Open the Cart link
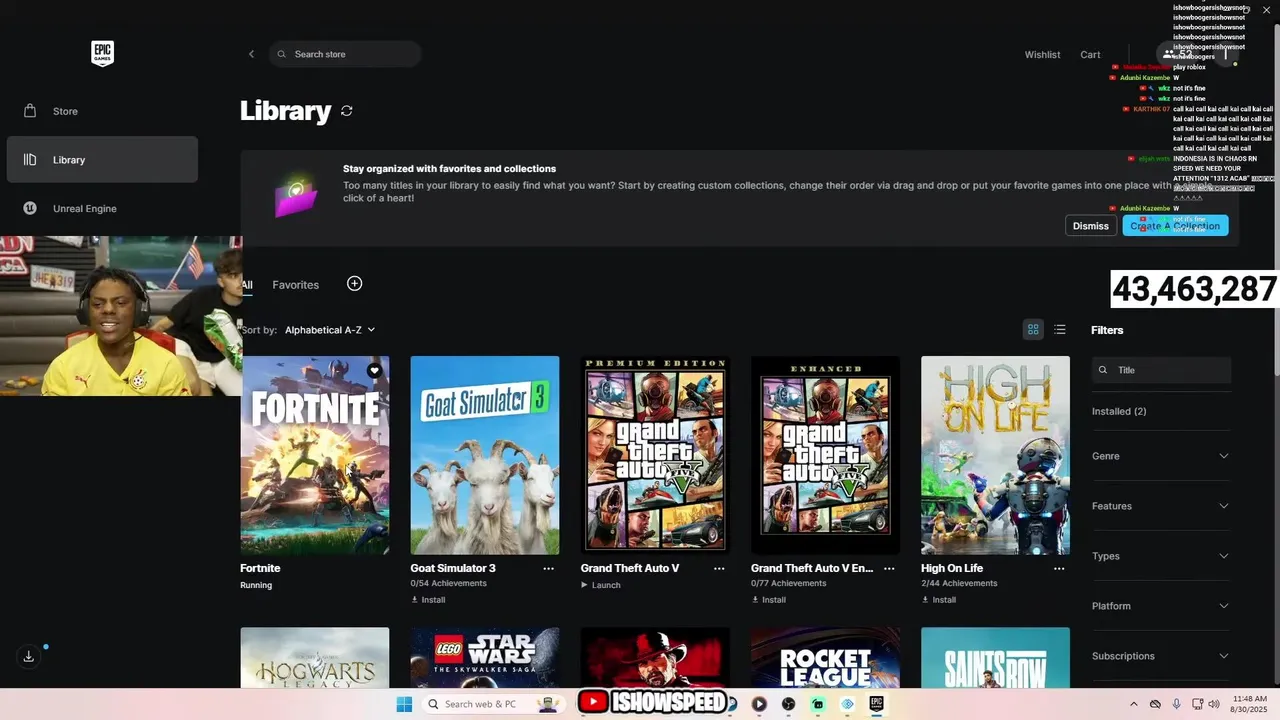1280x720 pixels. click(1090, 55)
